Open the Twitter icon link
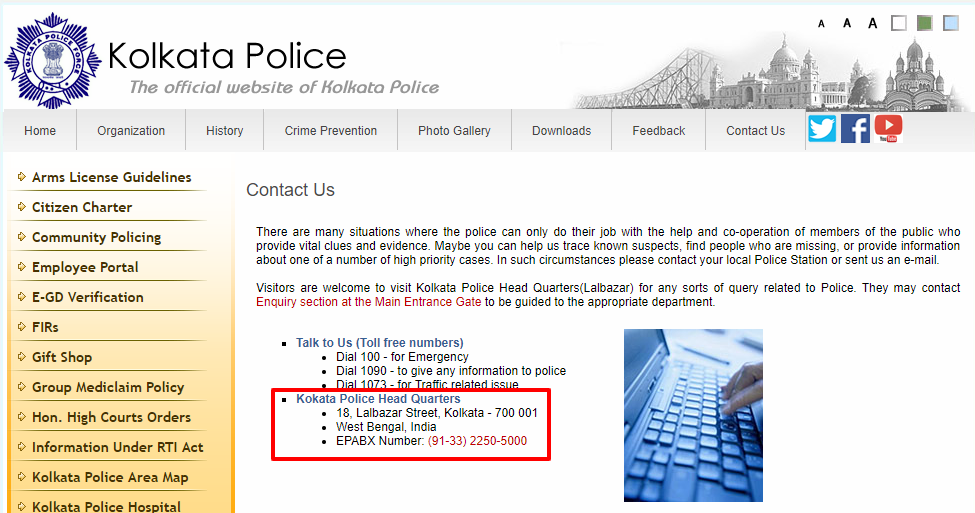The width and height of the screenshot is (975, 513). [822, 129]
